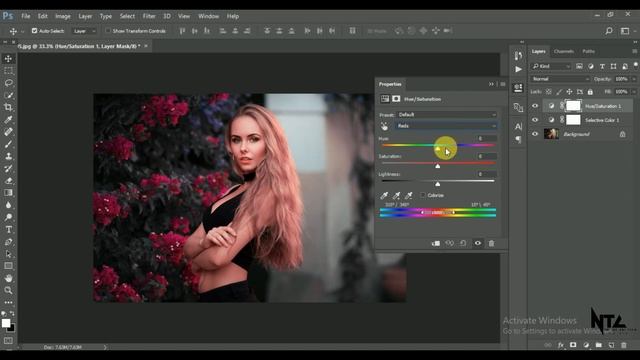Toggle adjustment visibility eye in Properties panel

(x=478, y=243)
